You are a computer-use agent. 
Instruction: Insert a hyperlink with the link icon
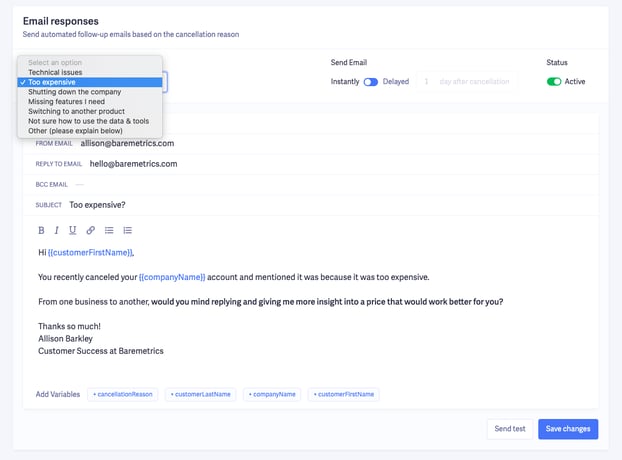tap(90, 230)
